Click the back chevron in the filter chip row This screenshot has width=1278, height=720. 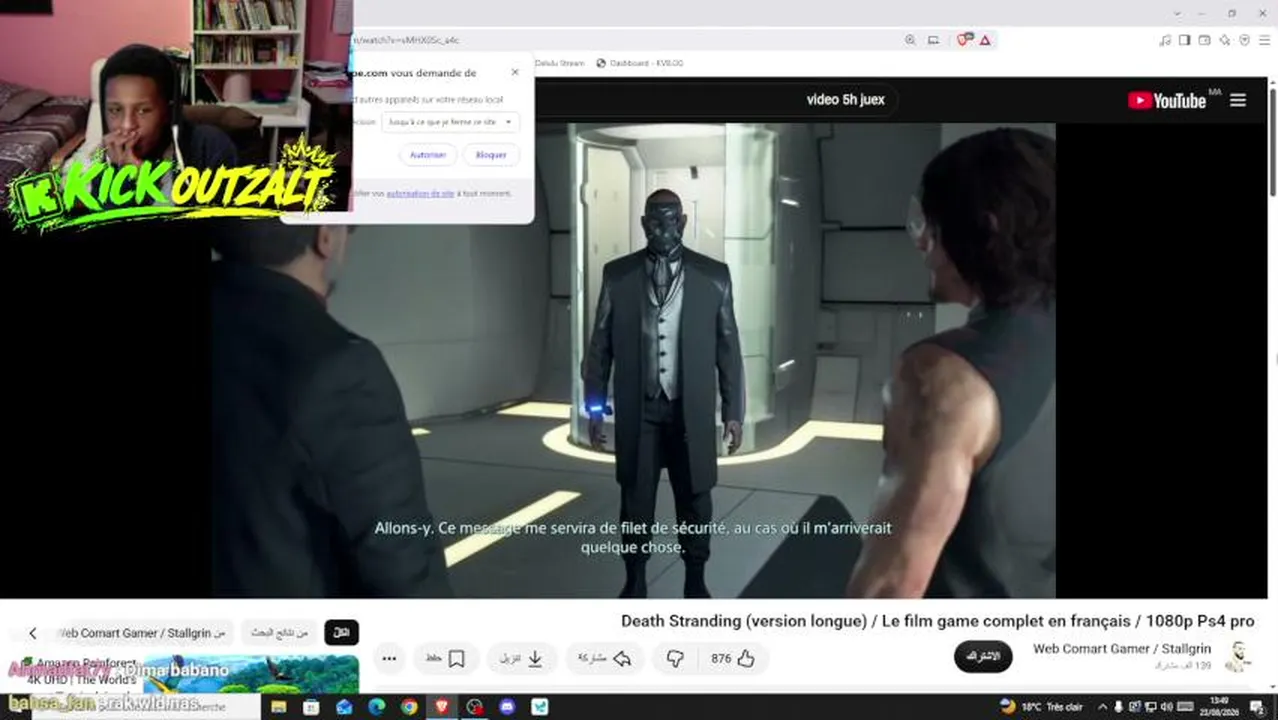click(x=32, y=633)
